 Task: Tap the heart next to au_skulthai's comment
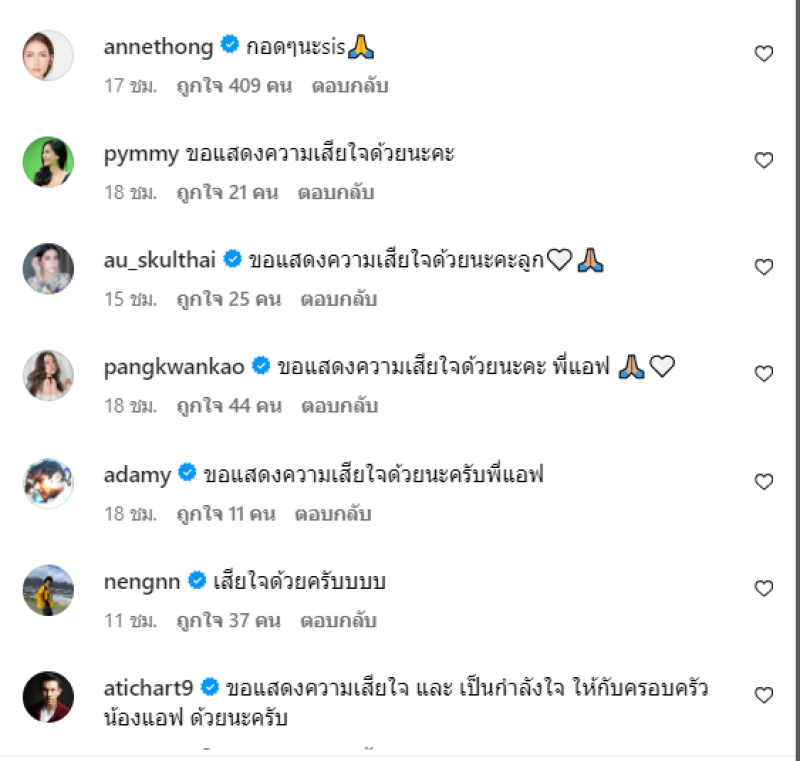(763, 267)
